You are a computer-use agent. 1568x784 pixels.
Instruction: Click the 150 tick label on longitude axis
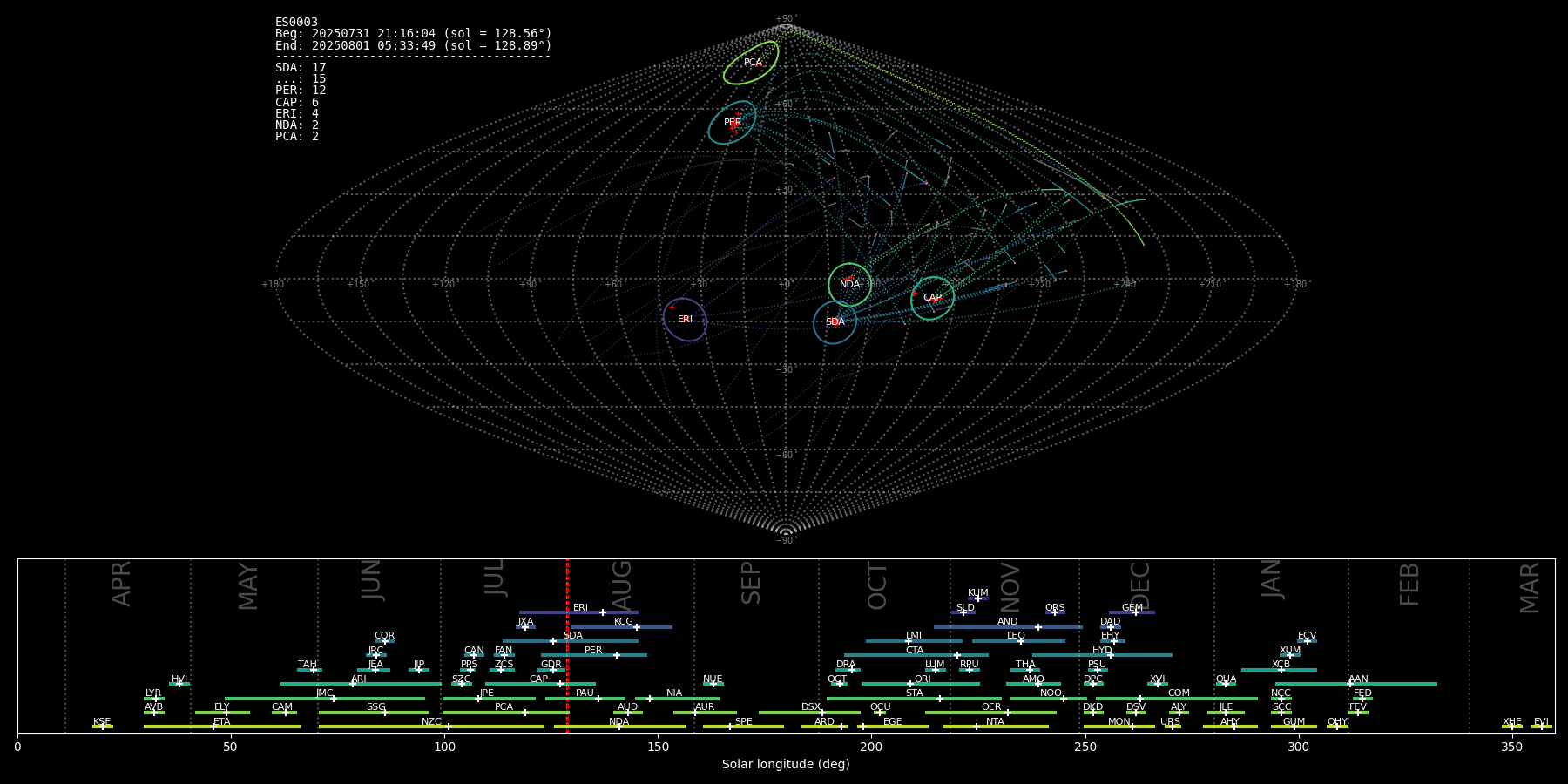(658, 747)
